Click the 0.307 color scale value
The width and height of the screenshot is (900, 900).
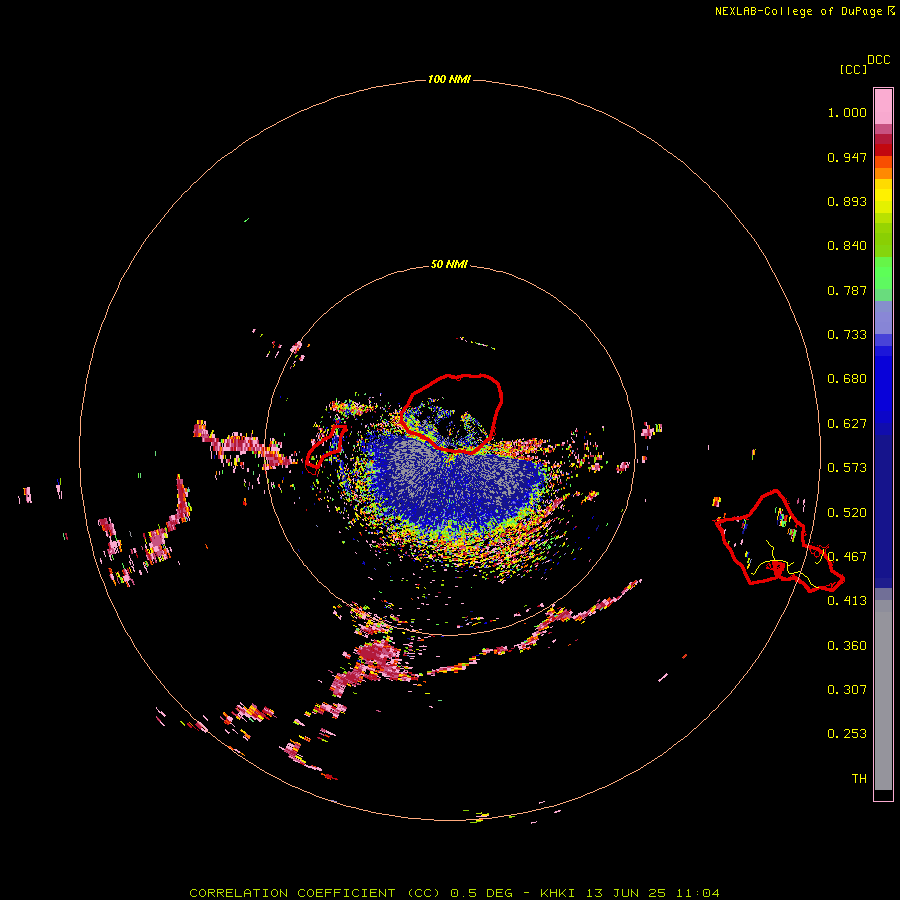click(847, 690)
